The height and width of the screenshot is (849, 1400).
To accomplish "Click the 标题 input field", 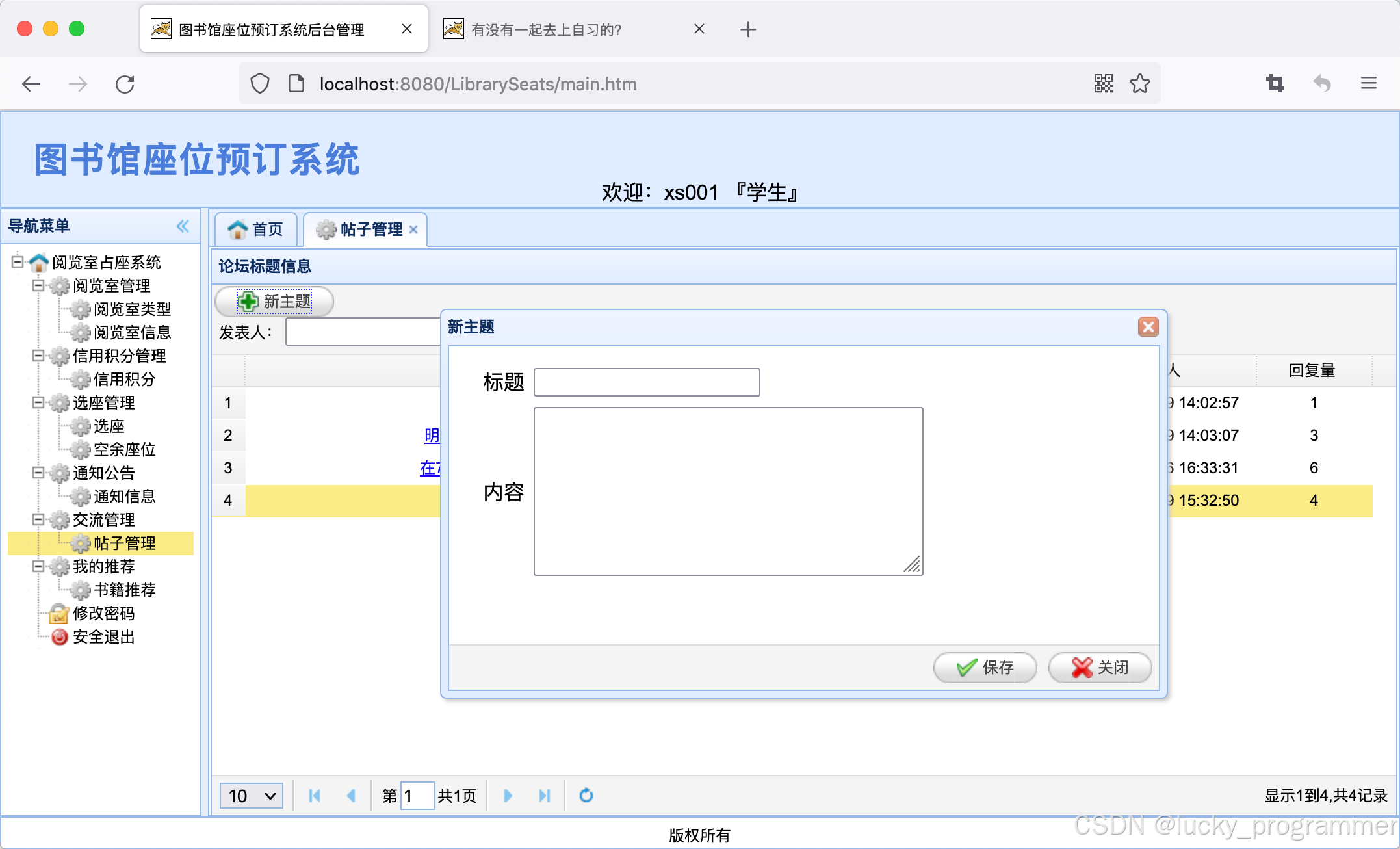I will [x=646, y=382].
